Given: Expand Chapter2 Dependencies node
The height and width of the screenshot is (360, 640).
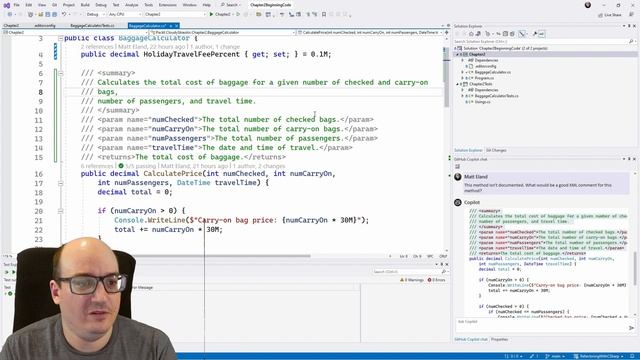Looking at the screenshot, I should pyautogui.click(x=463, y=60).
